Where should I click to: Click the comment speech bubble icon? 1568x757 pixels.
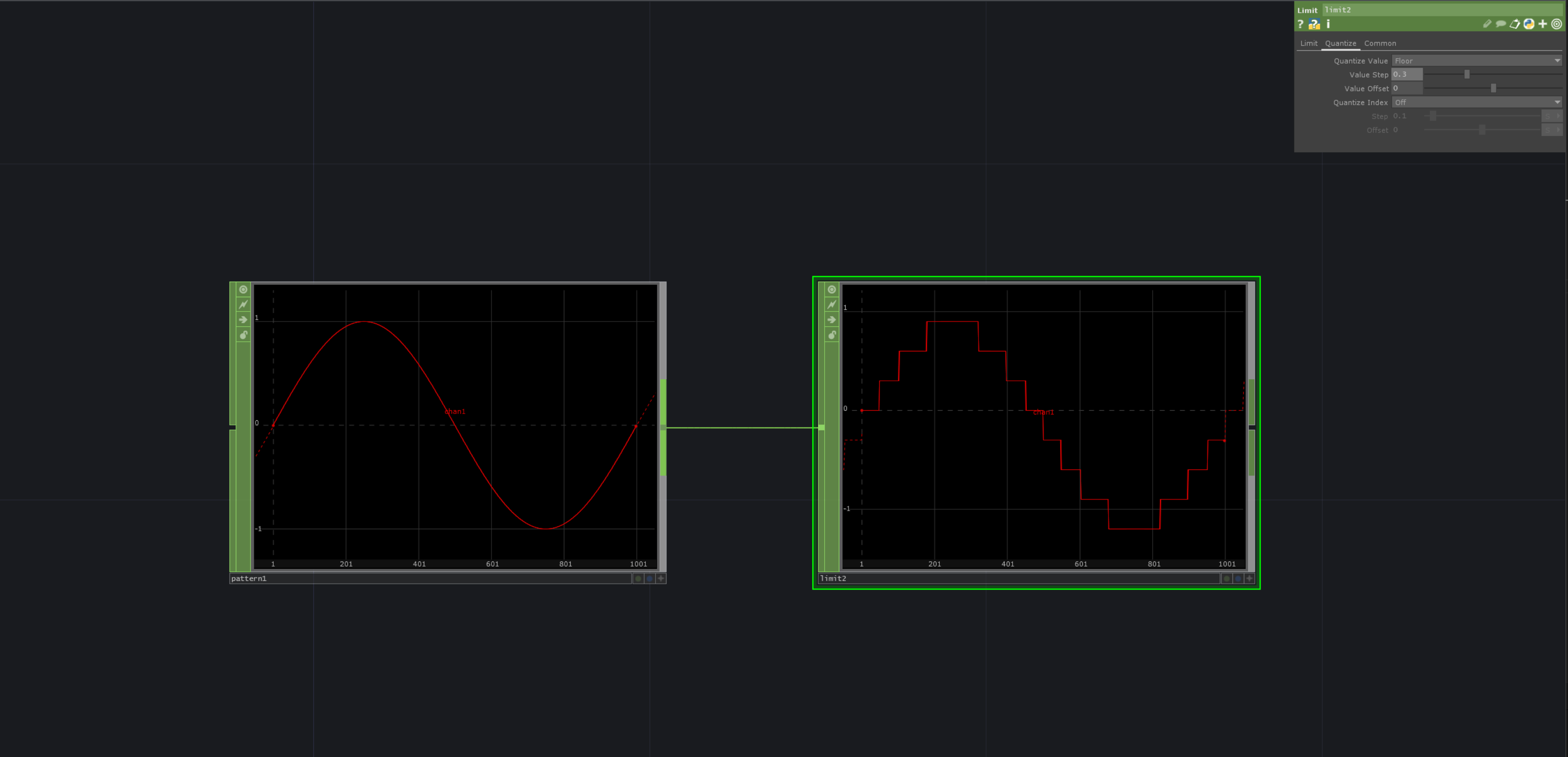click(1500, 24)
